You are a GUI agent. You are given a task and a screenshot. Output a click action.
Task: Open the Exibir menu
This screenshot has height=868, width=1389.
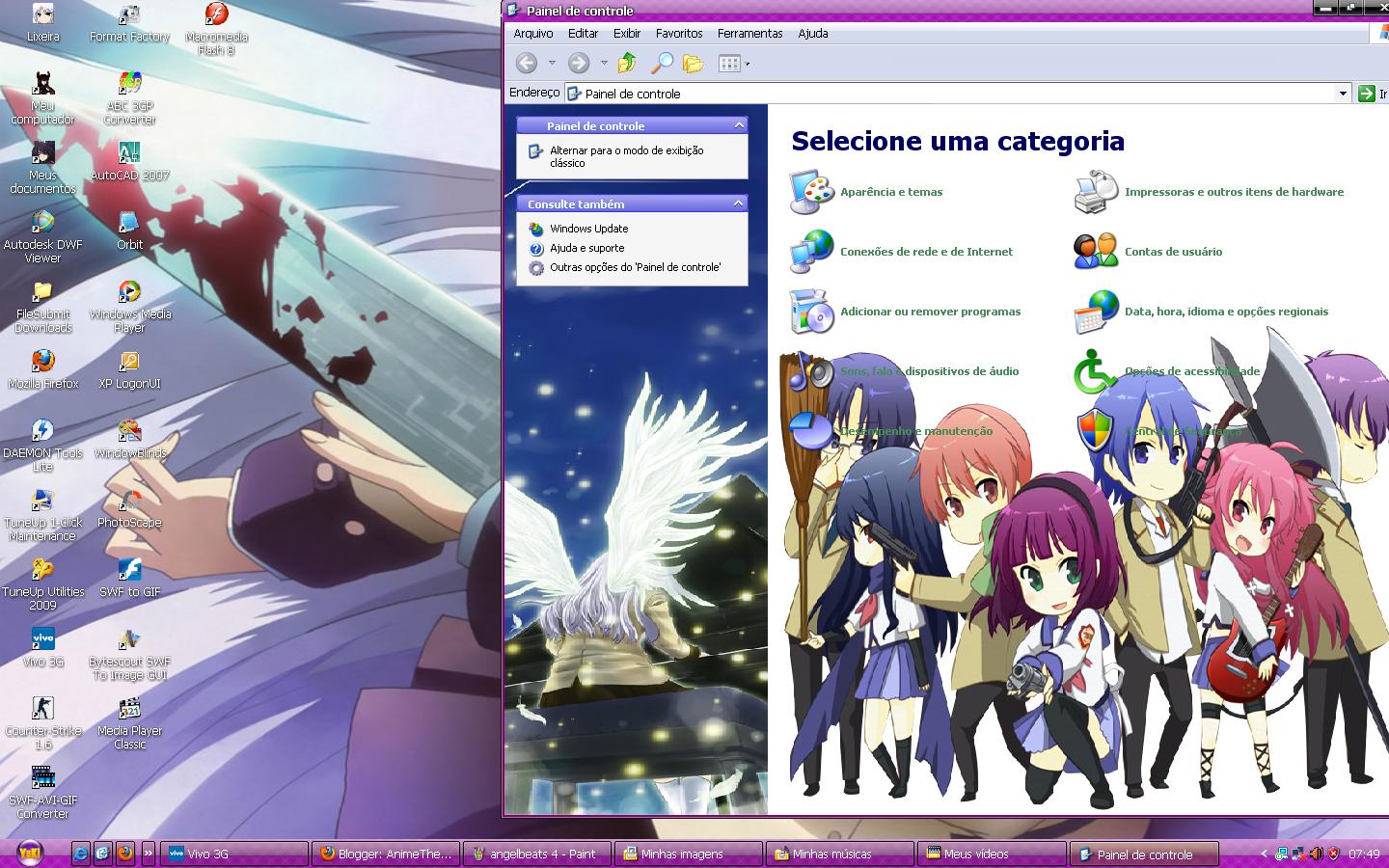[x=627, y=33]
